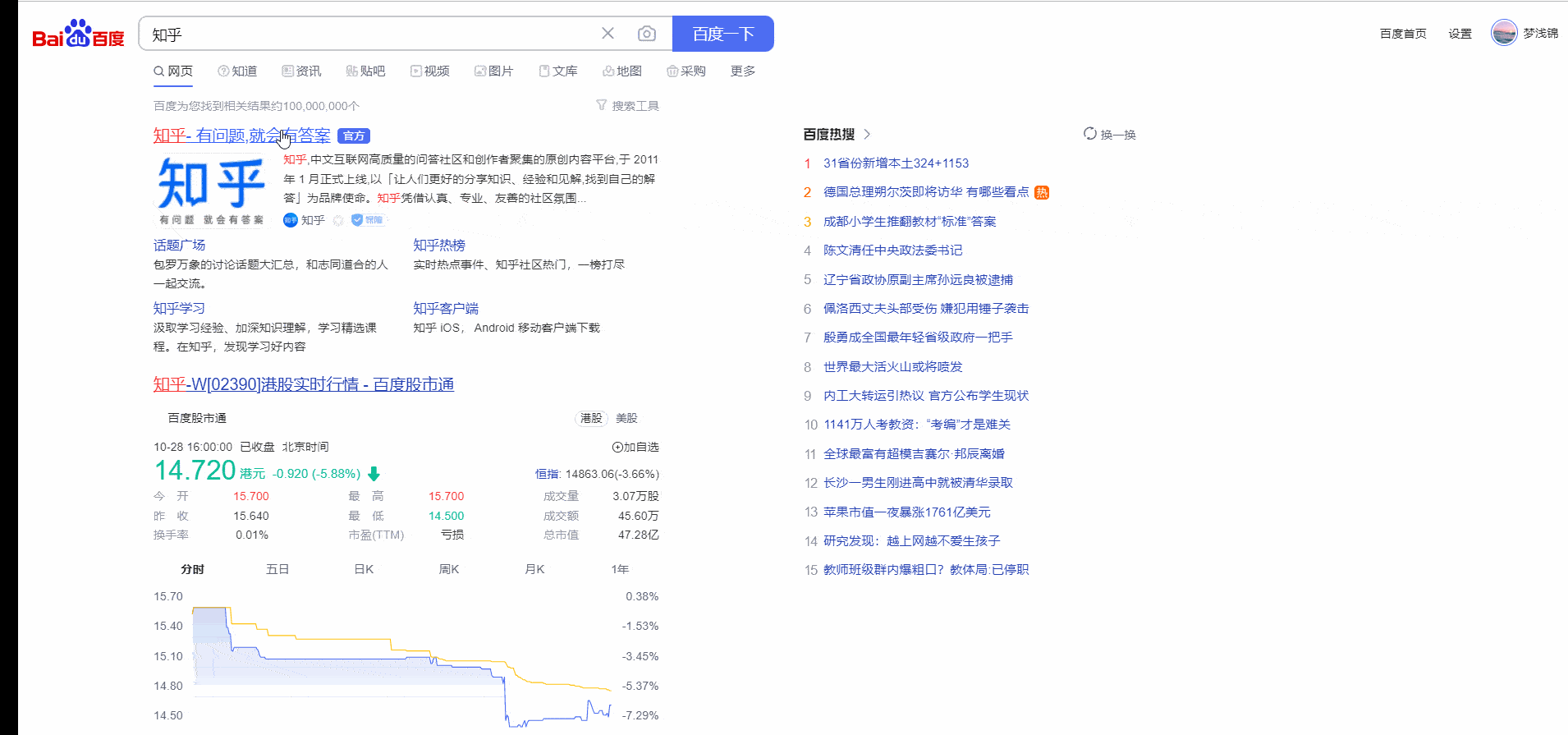This screenshot has height=735, width=1568.
Task: Refresh hot list with 换一换
Action: click(x=1109, y=134)
